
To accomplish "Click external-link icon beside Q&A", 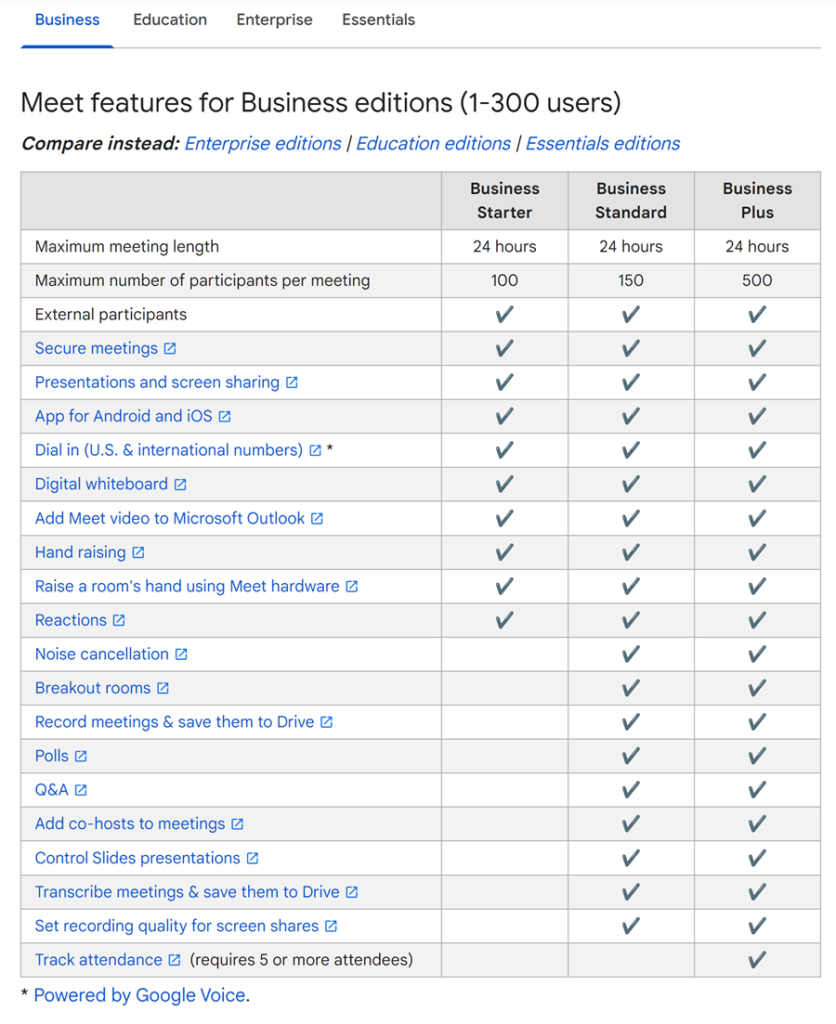I will pos(80,790).
